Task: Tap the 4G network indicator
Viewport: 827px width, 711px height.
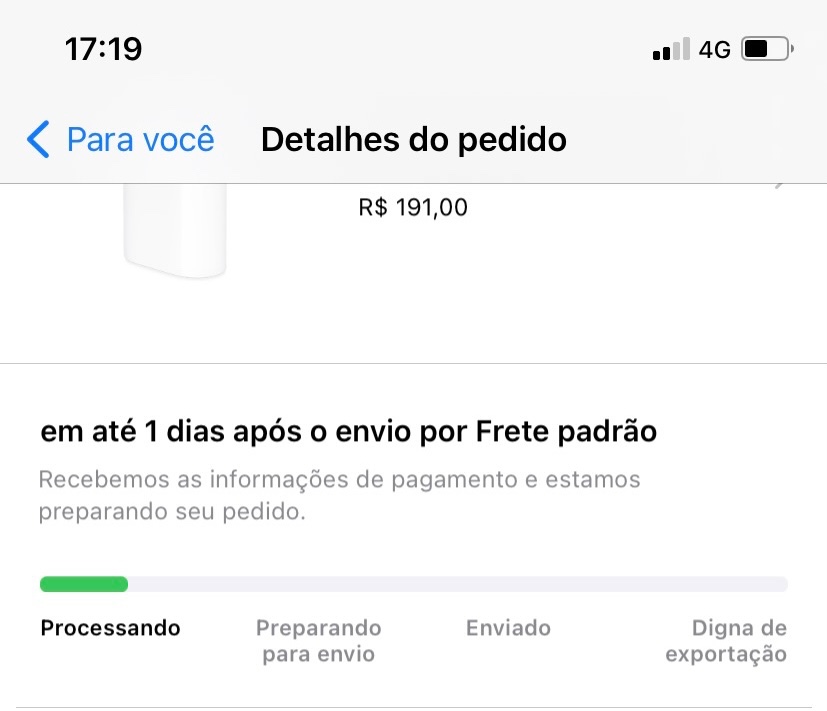Action: click(x=714, y=49)
